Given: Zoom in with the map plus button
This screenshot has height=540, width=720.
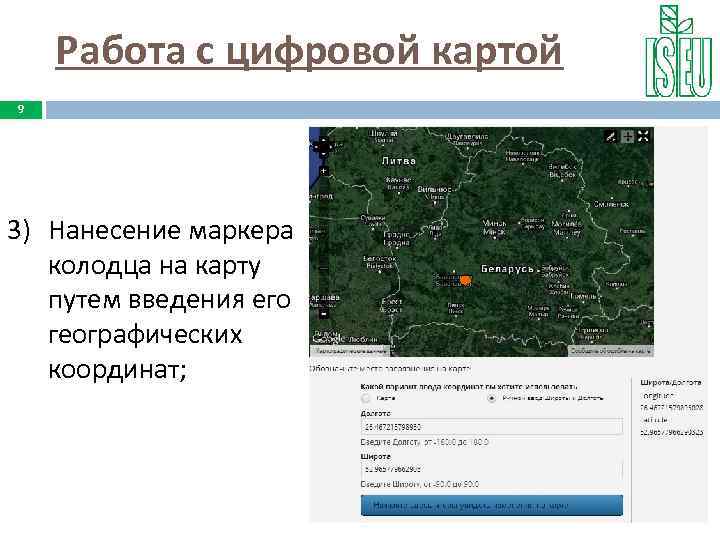Looking at the screenshot, I should pyautogui.click(x=324, y=171).
